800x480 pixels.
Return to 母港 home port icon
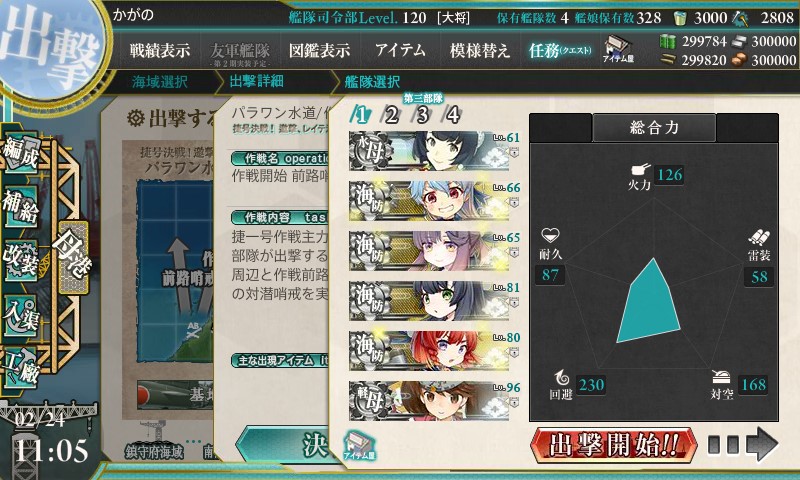[72, 257]
